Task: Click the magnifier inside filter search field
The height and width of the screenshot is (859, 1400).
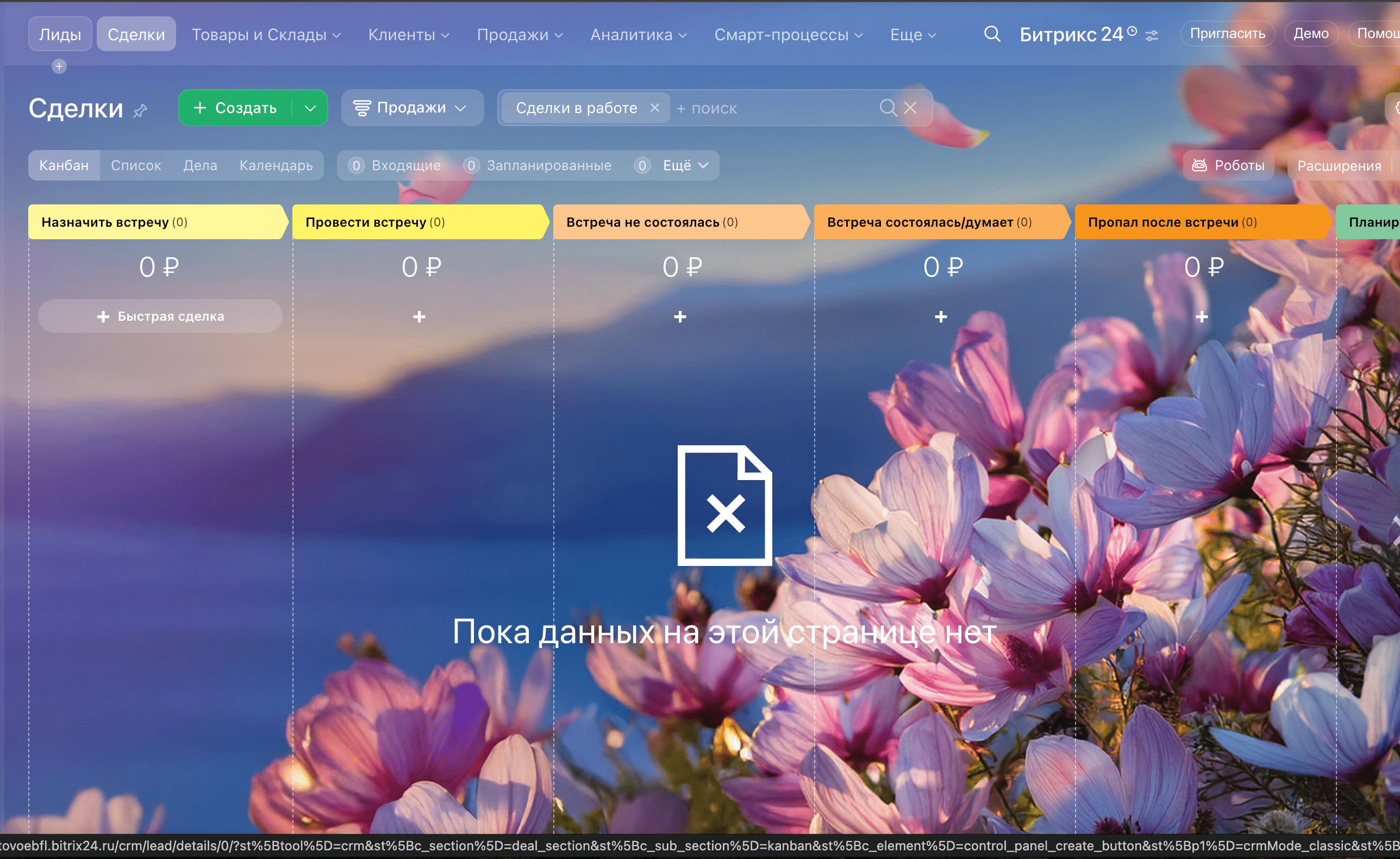Action: click(887, 108)
